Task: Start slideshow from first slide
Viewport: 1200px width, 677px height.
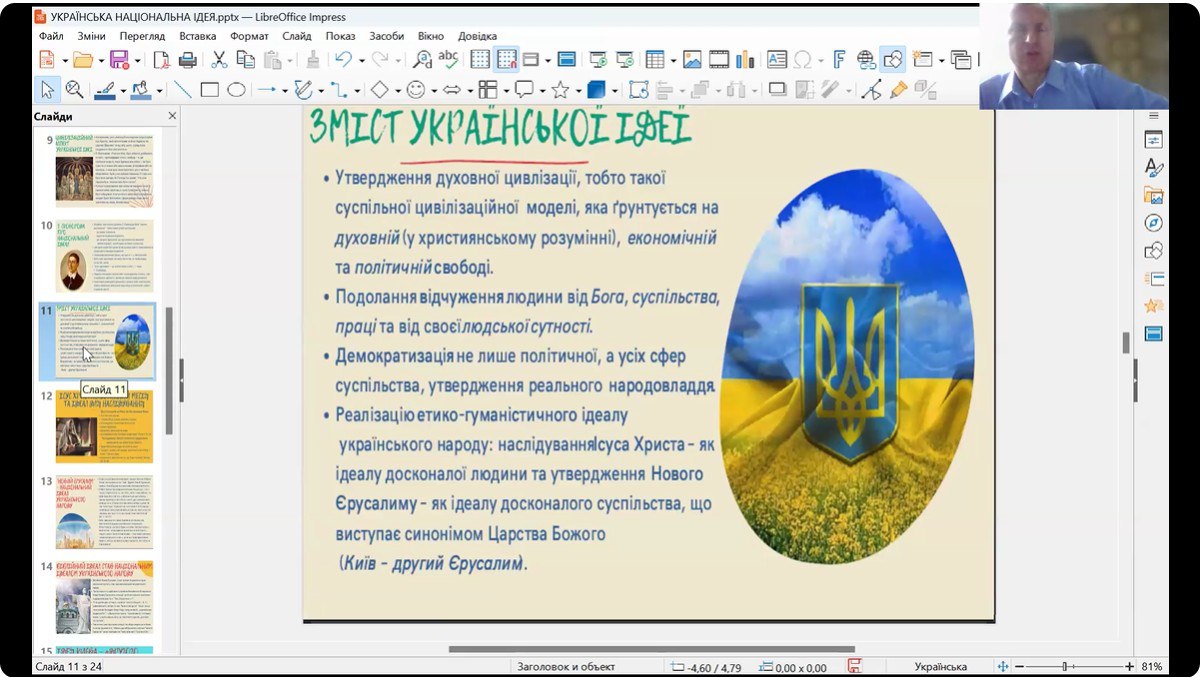Action: (598, 60)
